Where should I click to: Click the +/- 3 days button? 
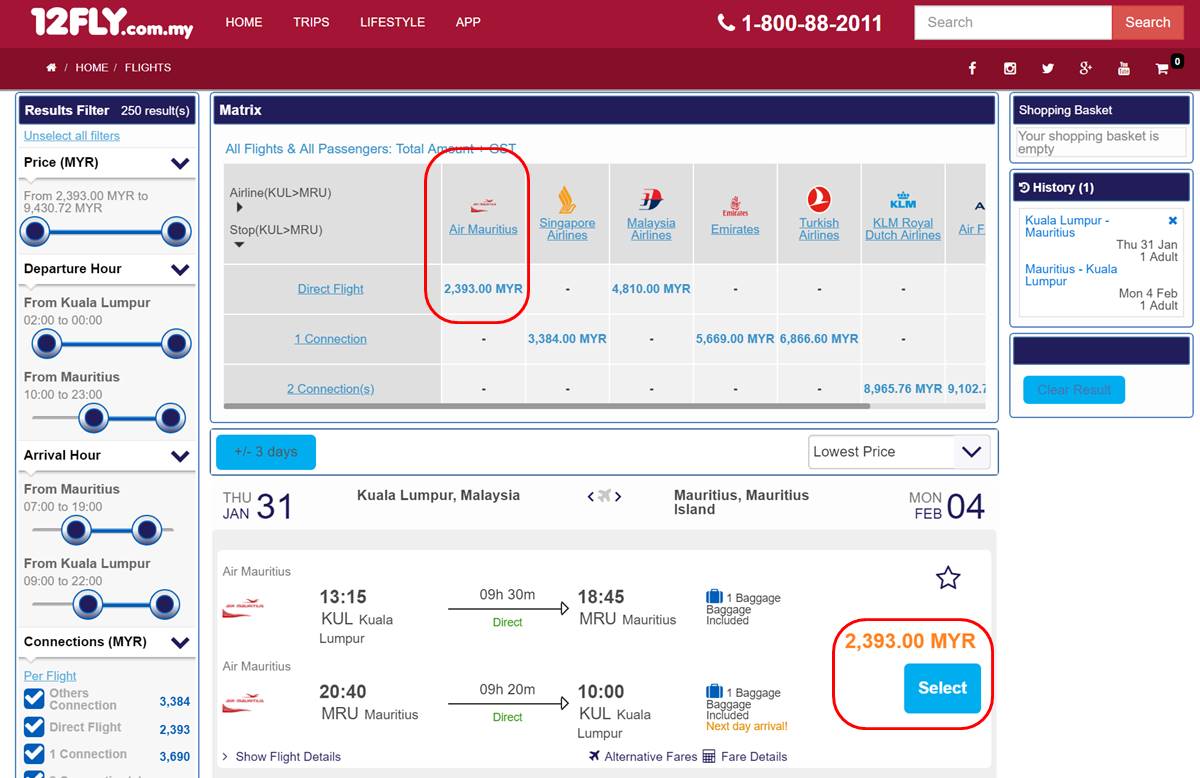266,452
